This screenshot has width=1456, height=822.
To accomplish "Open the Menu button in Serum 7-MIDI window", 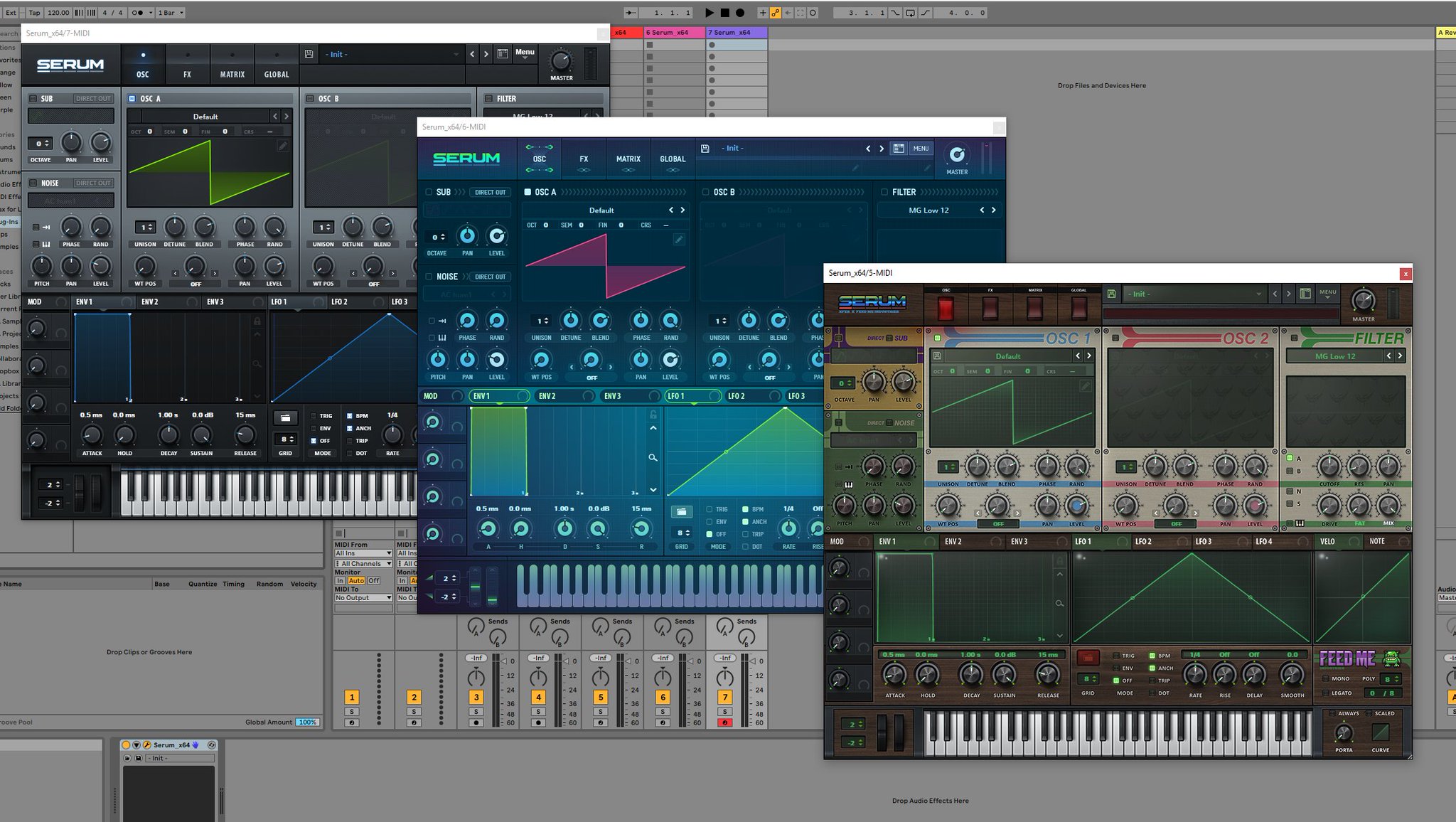I will click(525, 53).
